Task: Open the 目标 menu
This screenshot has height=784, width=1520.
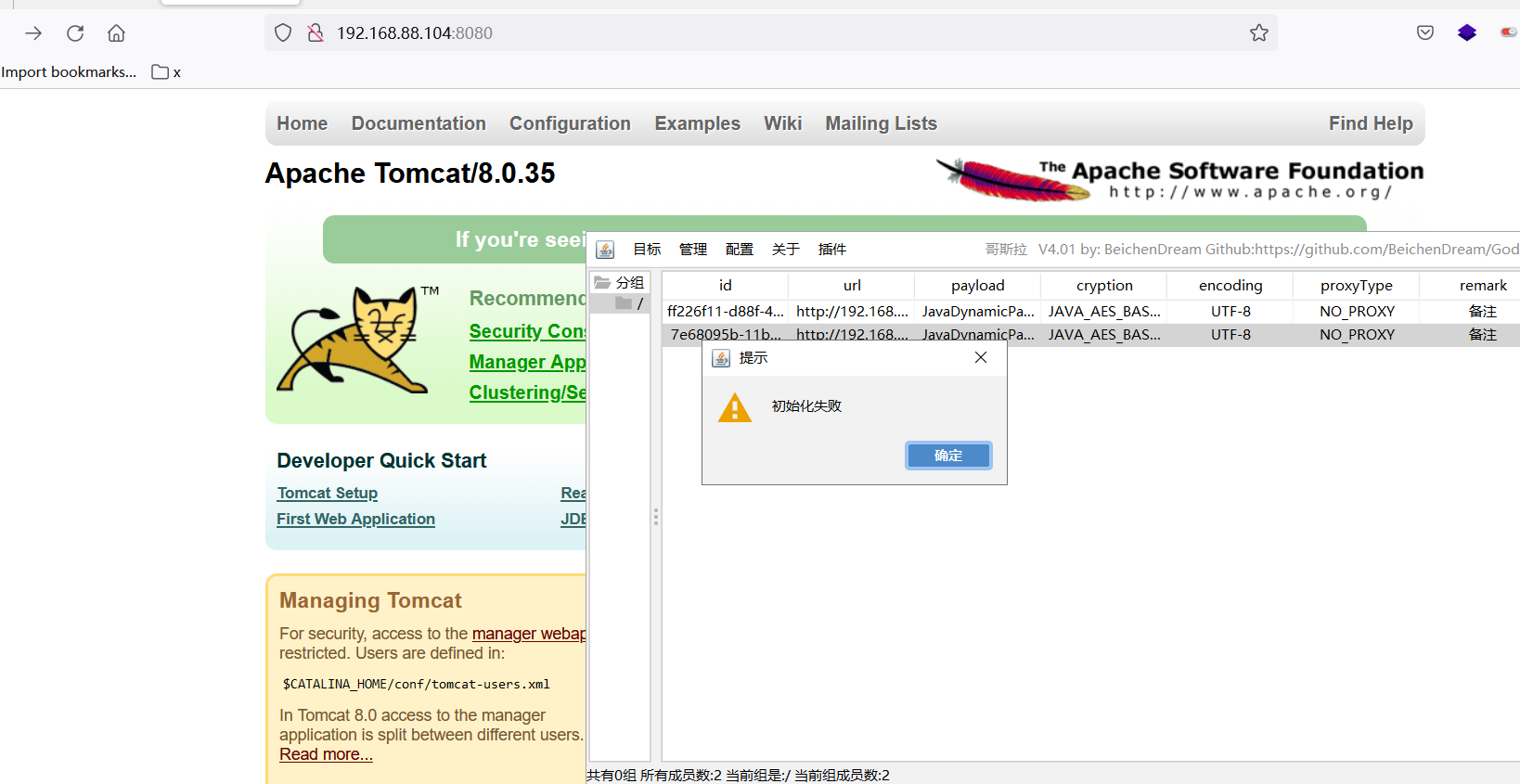Action: [x=647, y=250]
